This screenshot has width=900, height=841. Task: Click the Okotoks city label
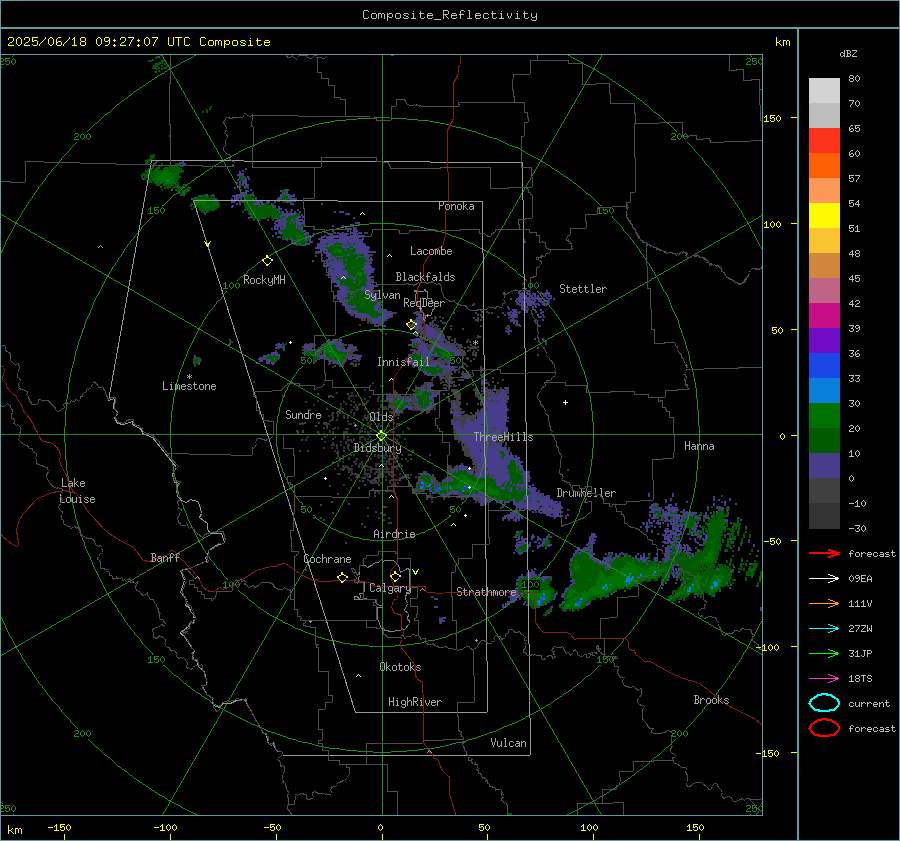pyautogui.click(x=400, y=667)
